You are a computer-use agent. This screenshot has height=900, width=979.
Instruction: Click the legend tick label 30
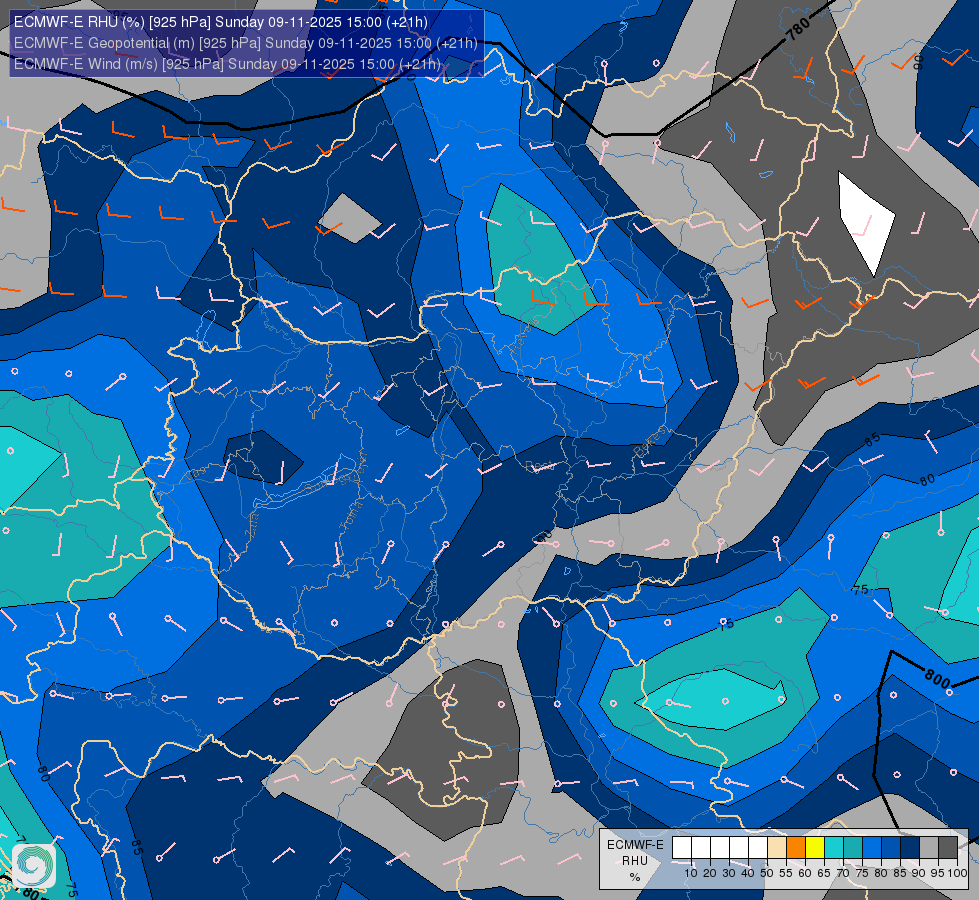pos(729,873)
